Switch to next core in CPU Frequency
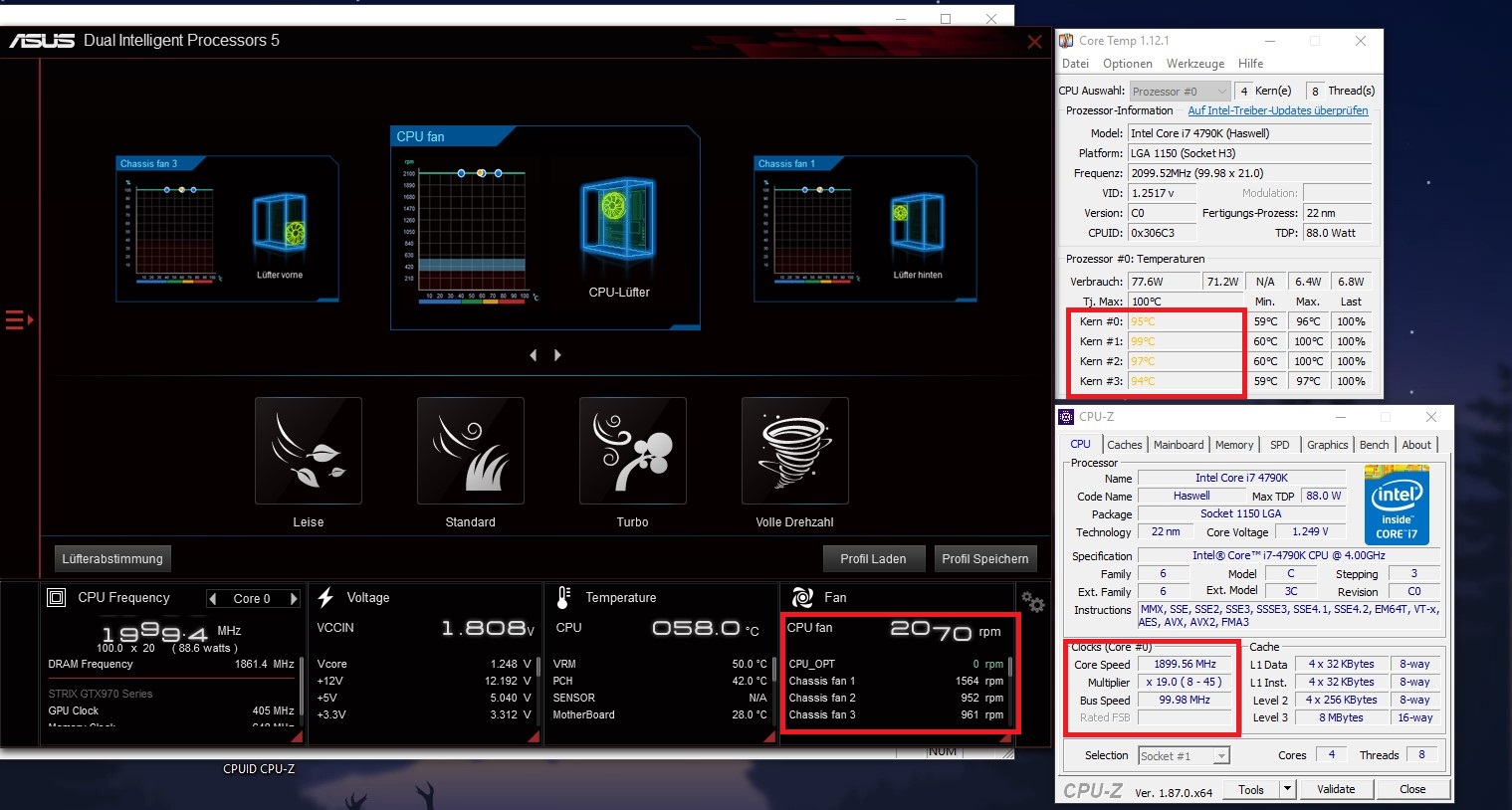The image size is (1512, 810). (x=294, y=598)
